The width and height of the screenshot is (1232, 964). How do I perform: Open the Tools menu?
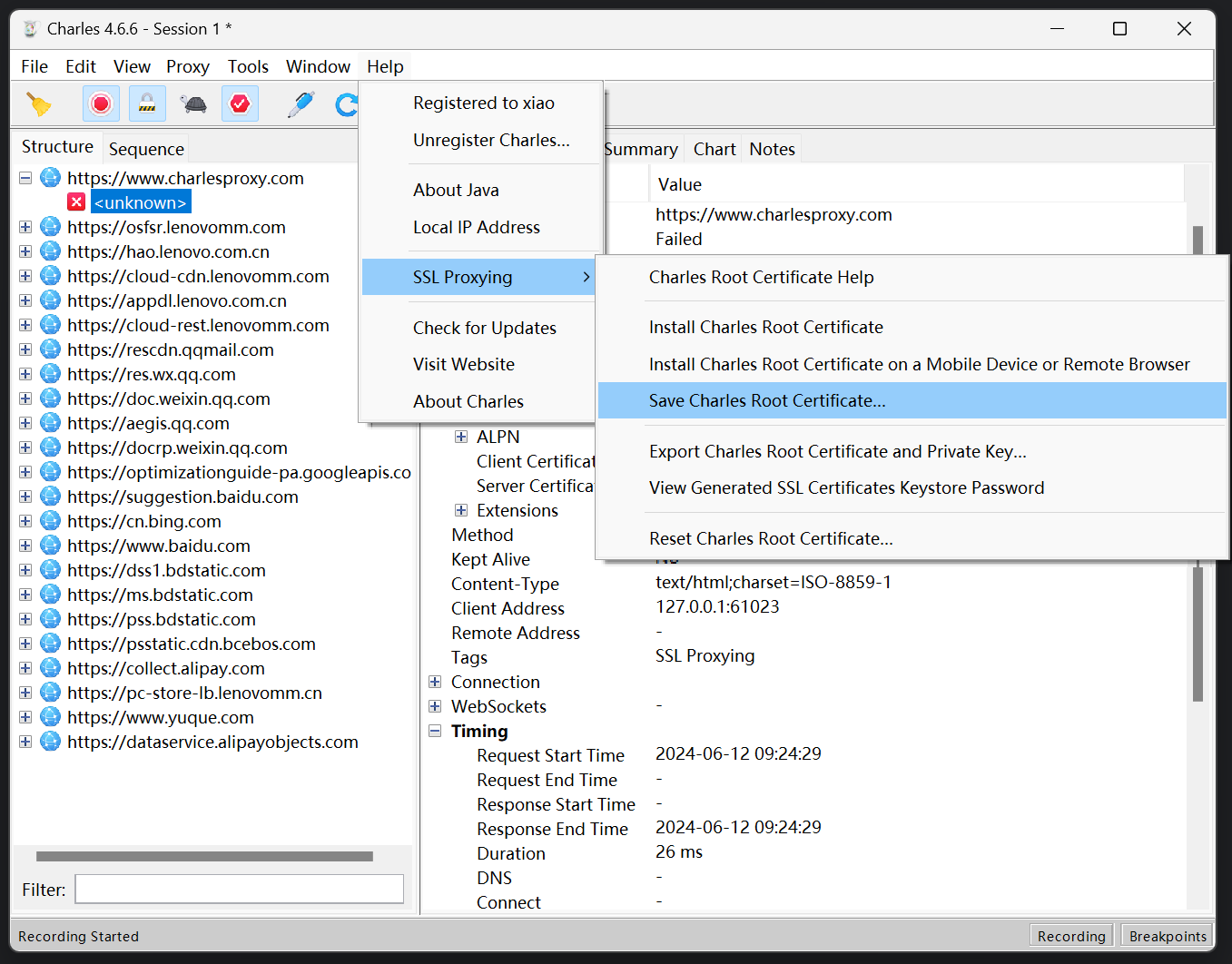coord(248,66)
